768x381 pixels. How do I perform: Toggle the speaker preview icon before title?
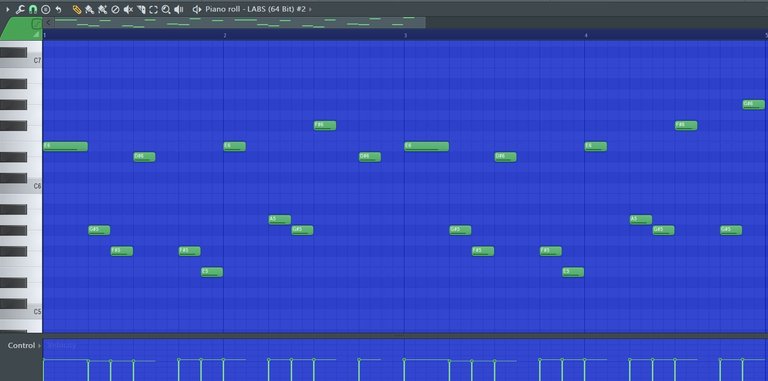[197, 9]
